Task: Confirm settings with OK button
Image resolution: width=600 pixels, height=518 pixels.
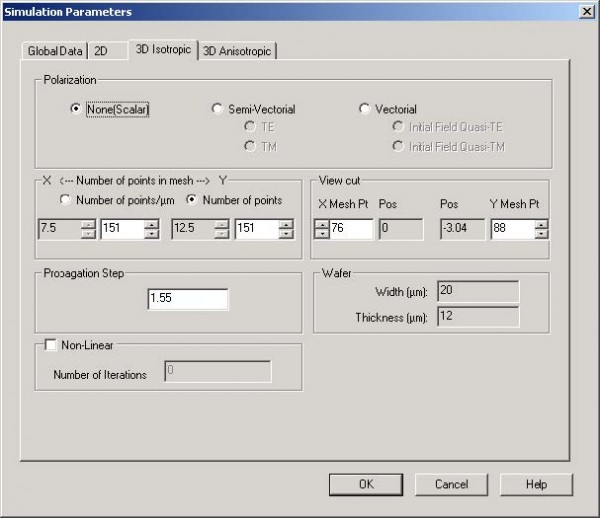Action: (x=366, y=484)
